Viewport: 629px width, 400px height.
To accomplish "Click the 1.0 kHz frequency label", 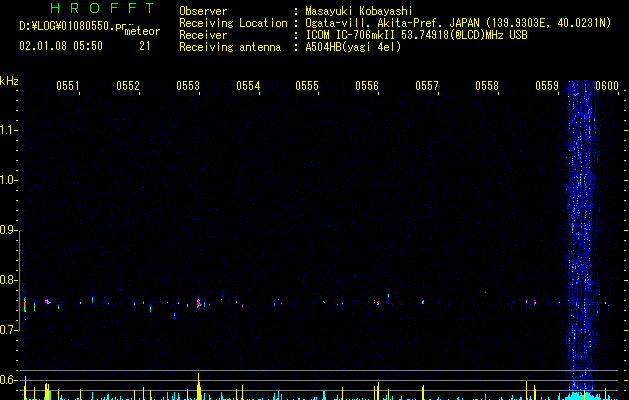I will (8, 180).
